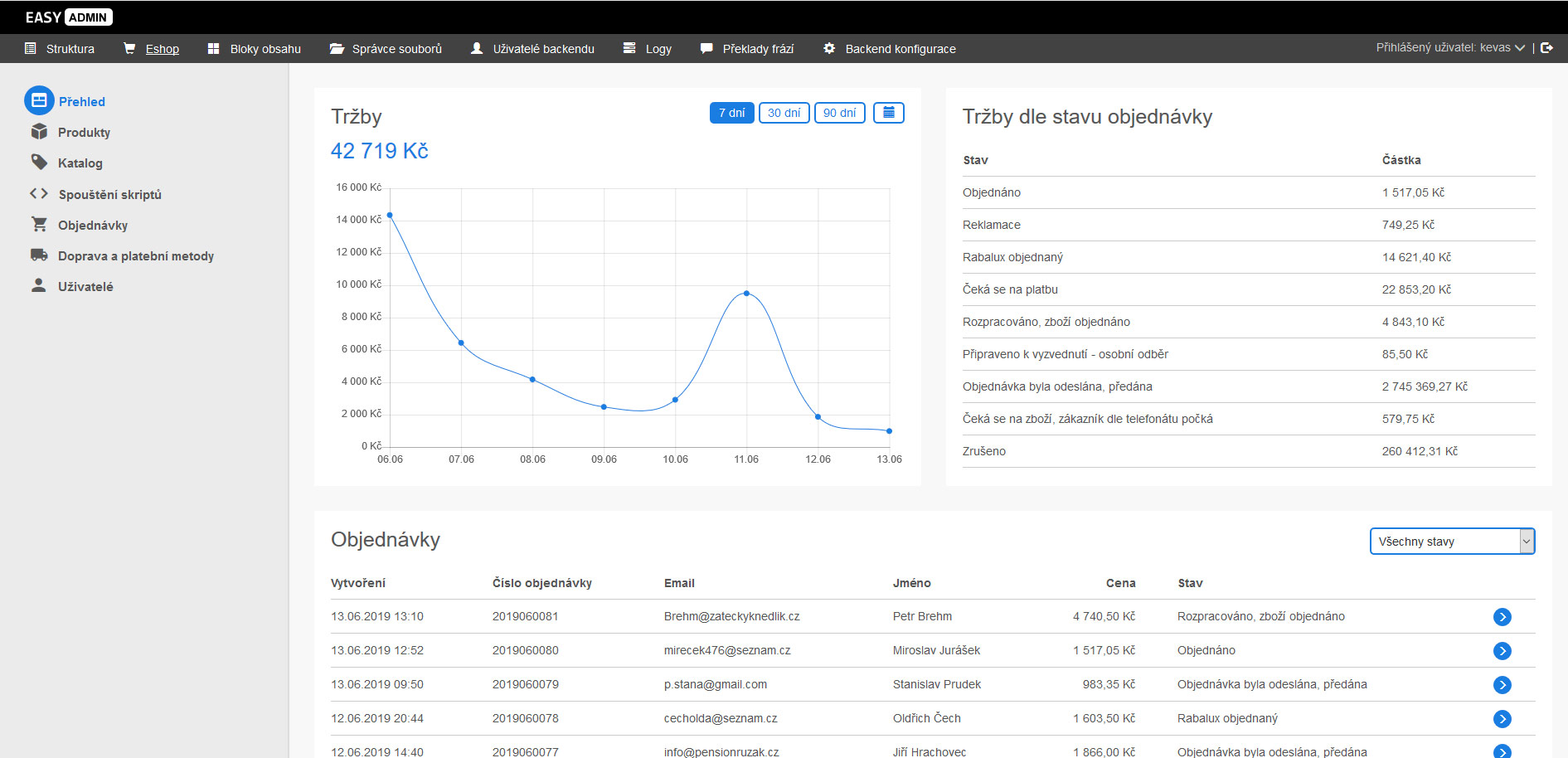The image size is (1568, 758).
Task: Click the EASY ADMIN logo
Action: pos(69,17)
